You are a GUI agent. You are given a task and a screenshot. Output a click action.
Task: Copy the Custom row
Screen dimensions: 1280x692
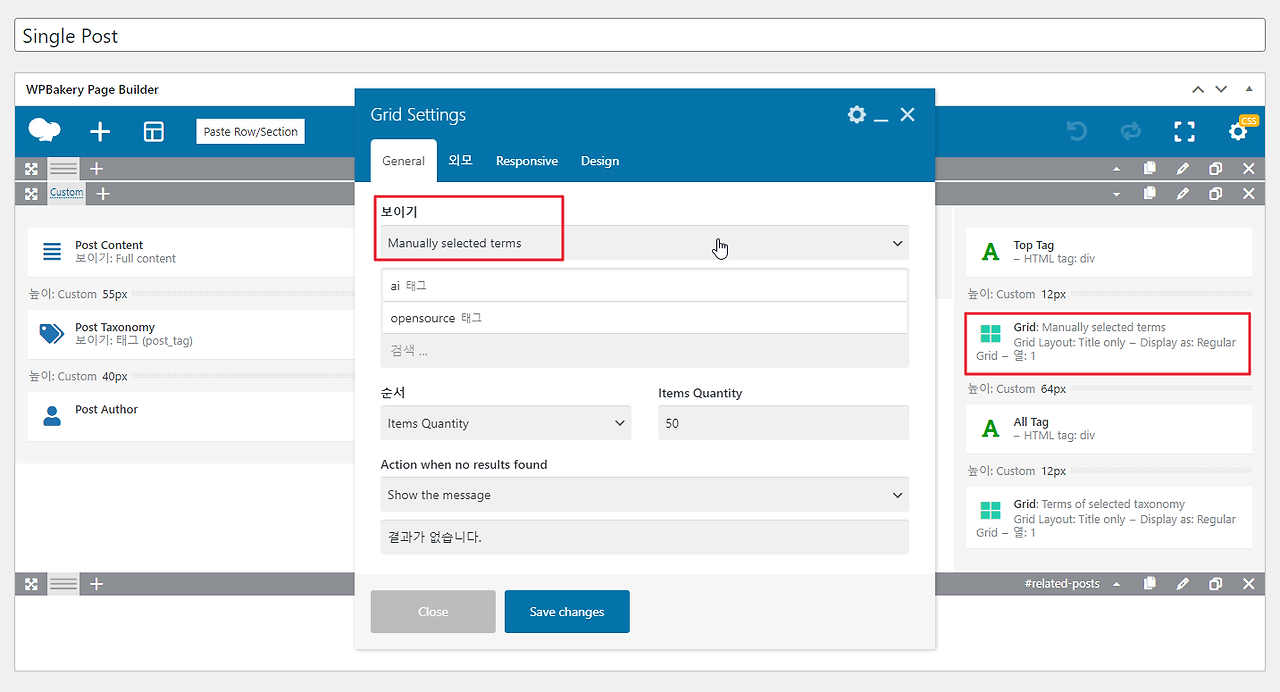point(1150,194)
